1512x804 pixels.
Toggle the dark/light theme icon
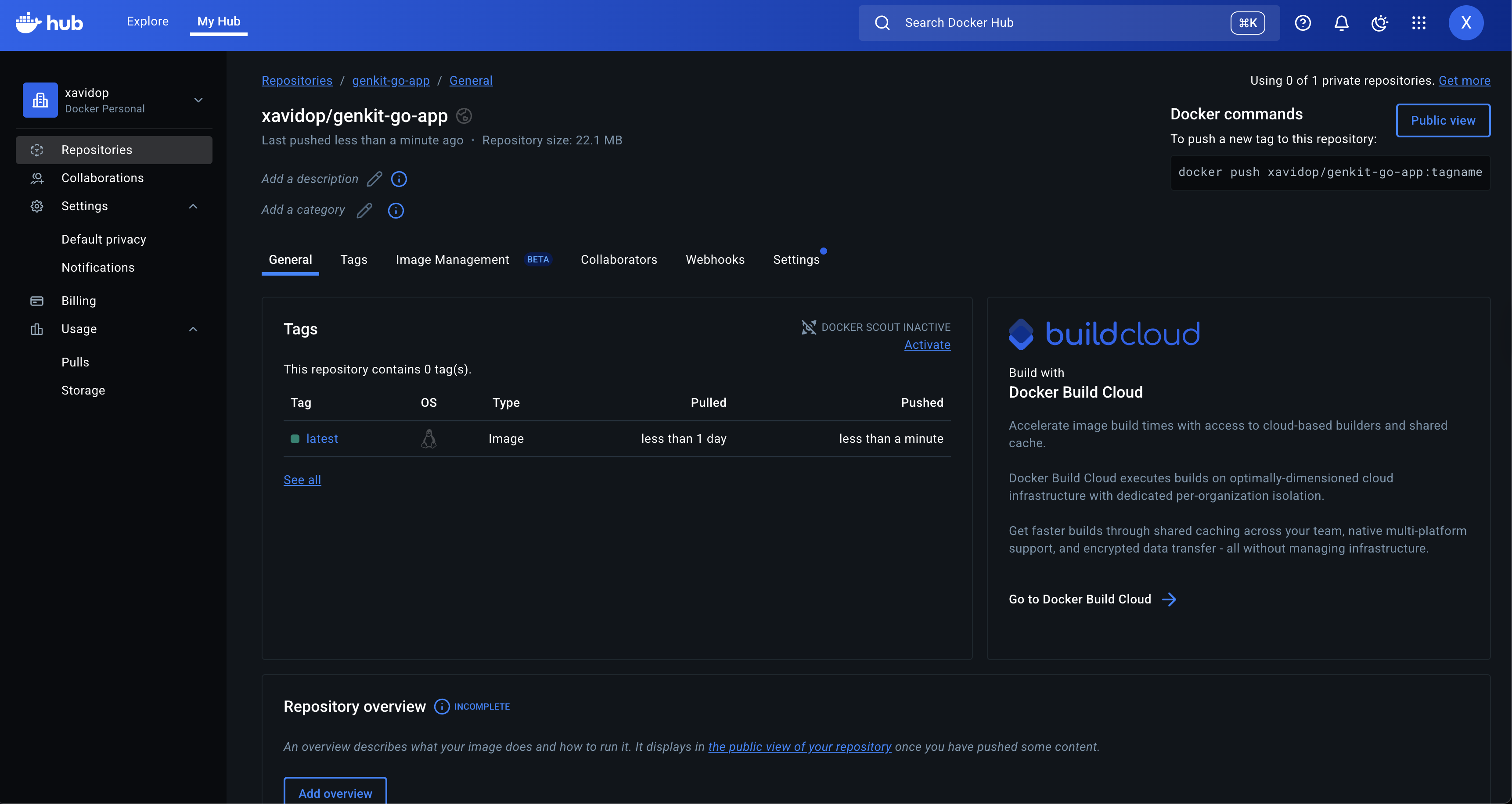pyautogui.click(x=1379, y=23)
